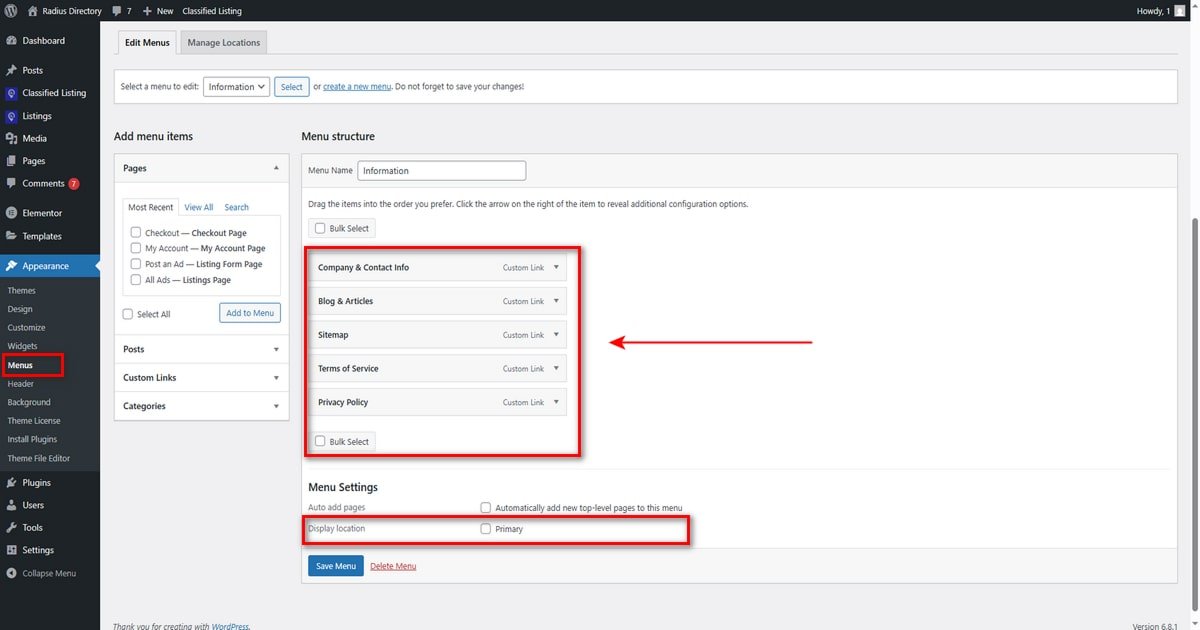Check the All Ads Listings Page checkbox
1200x630 pixels.
[136, 280]
